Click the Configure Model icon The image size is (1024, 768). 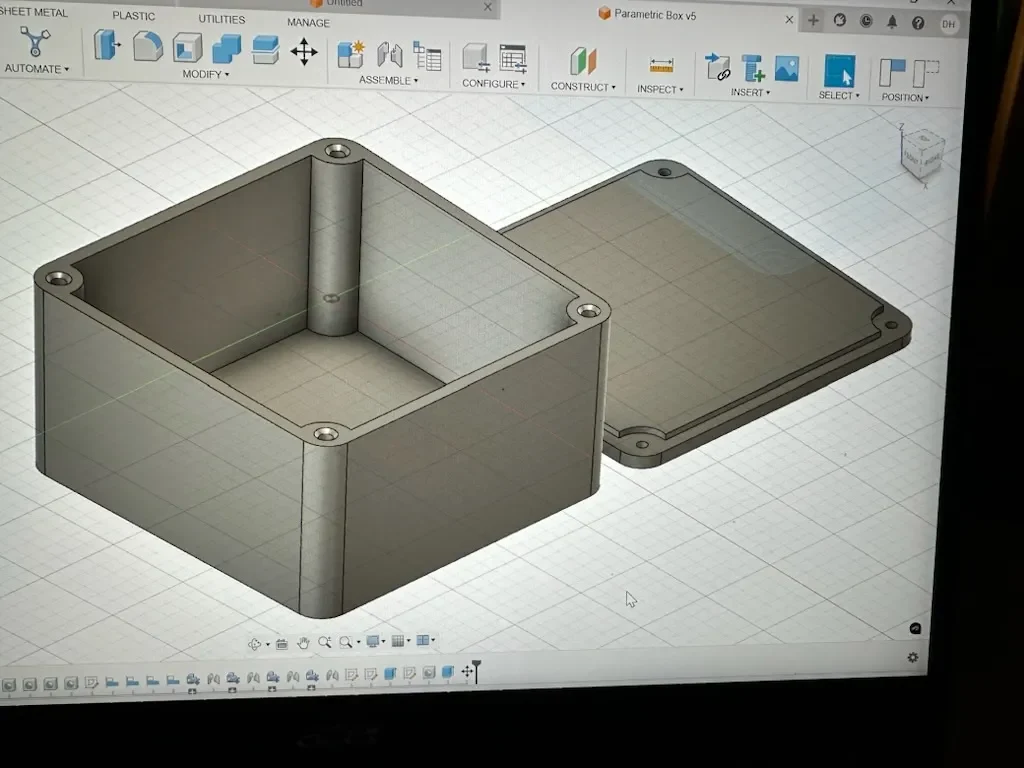476,58
